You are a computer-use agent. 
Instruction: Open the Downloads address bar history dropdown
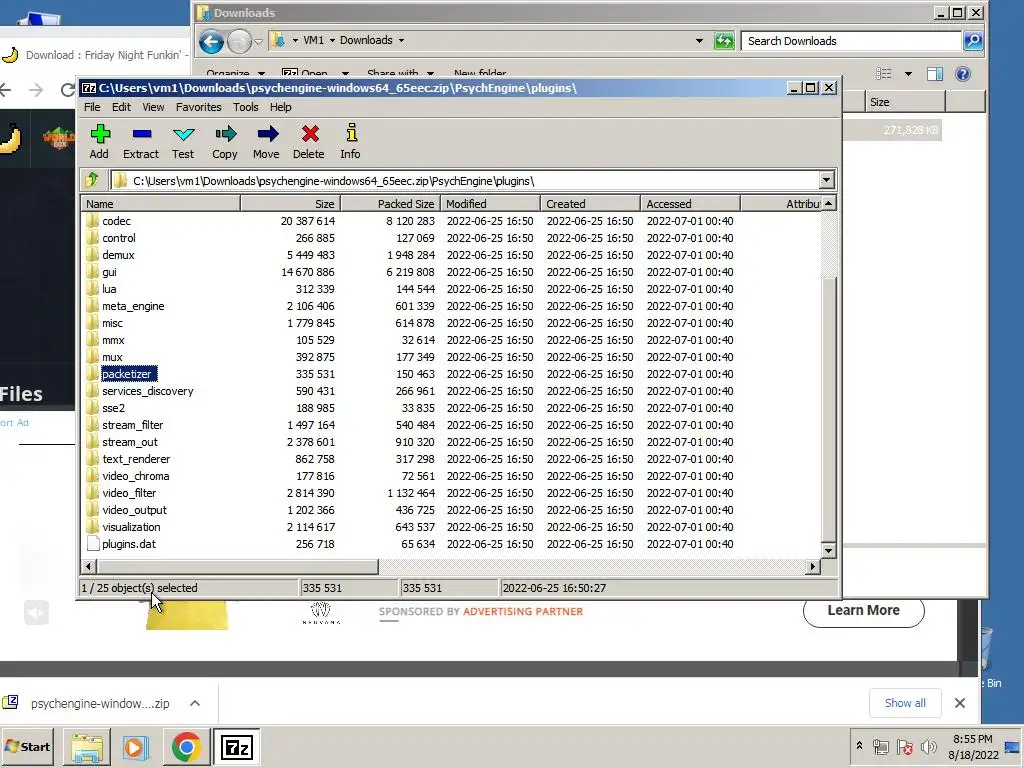click(x=699, y=40)
